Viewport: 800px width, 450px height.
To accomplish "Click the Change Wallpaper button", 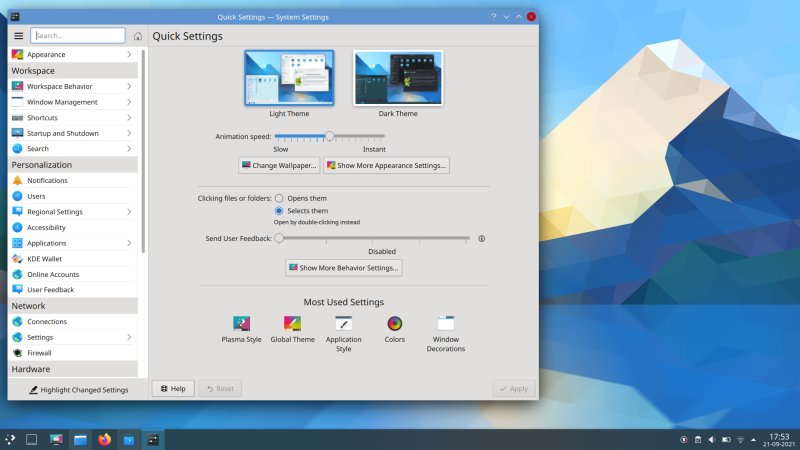I will tap(279, 165).
